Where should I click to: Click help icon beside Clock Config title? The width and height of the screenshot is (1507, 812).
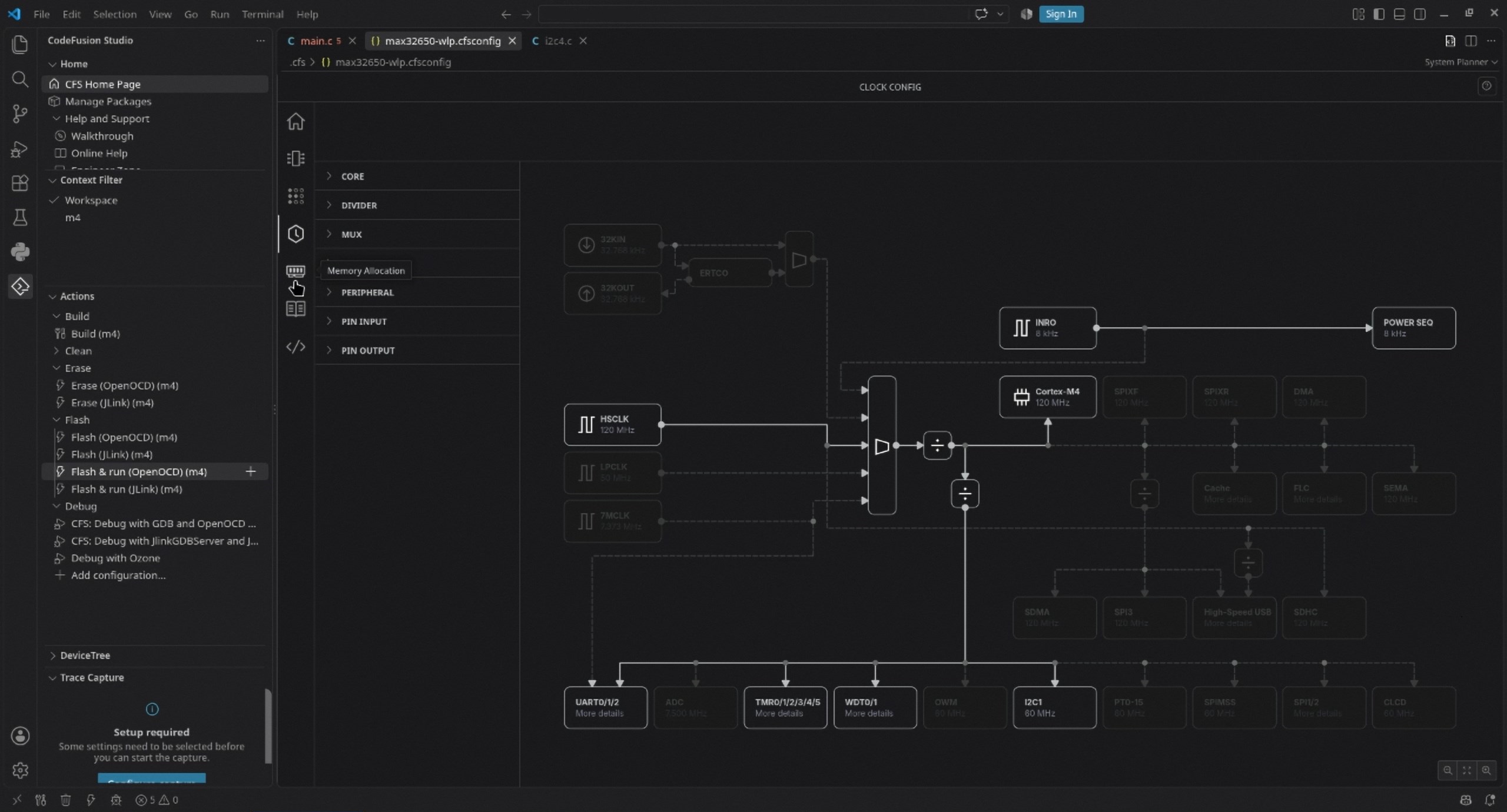tap(1486, 86)
